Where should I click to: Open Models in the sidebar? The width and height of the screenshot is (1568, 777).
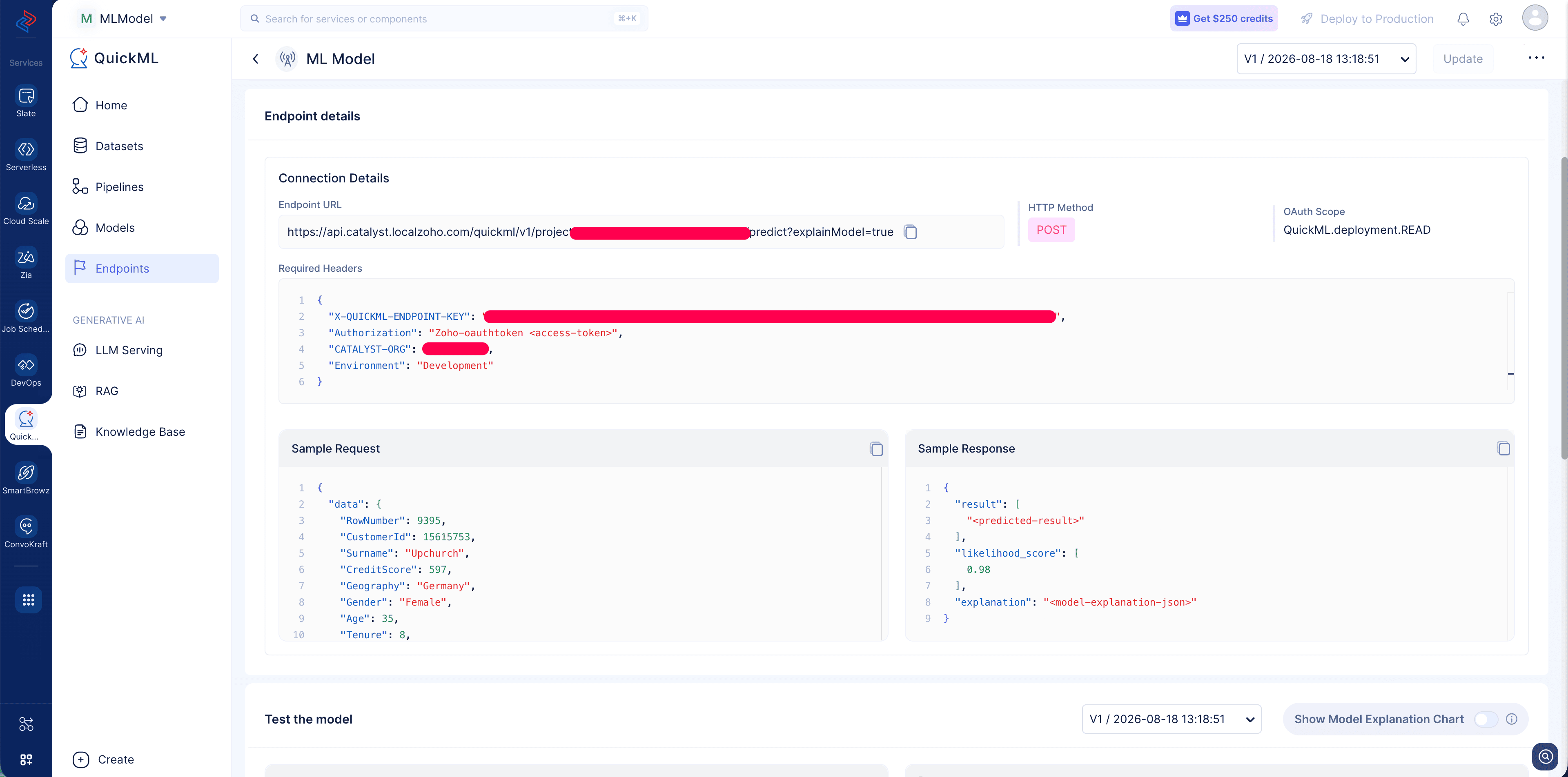142,228
